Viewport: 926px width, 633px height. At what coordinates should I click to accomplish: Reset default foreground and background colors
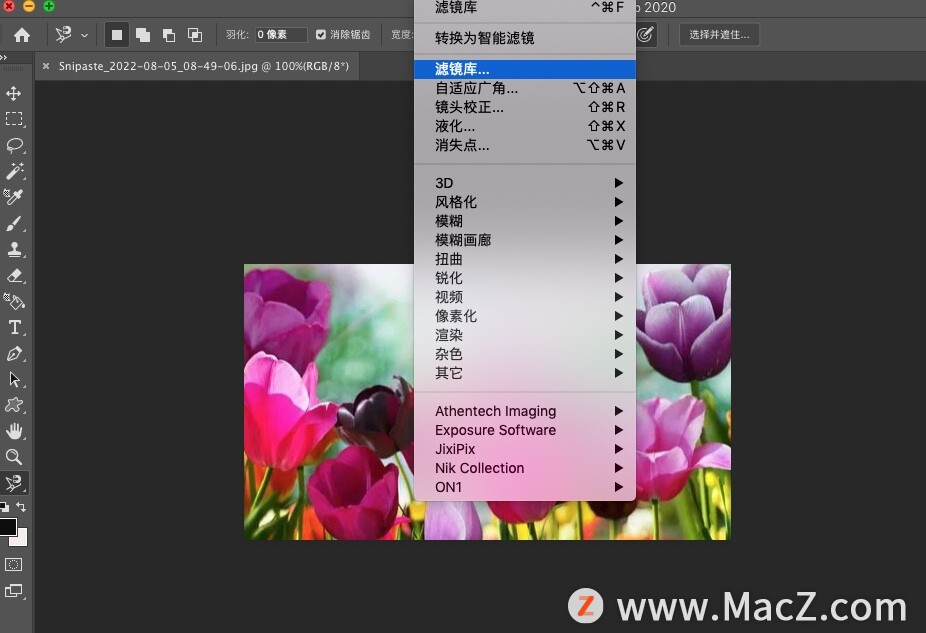pyautogui.click(x=4, y=507)
